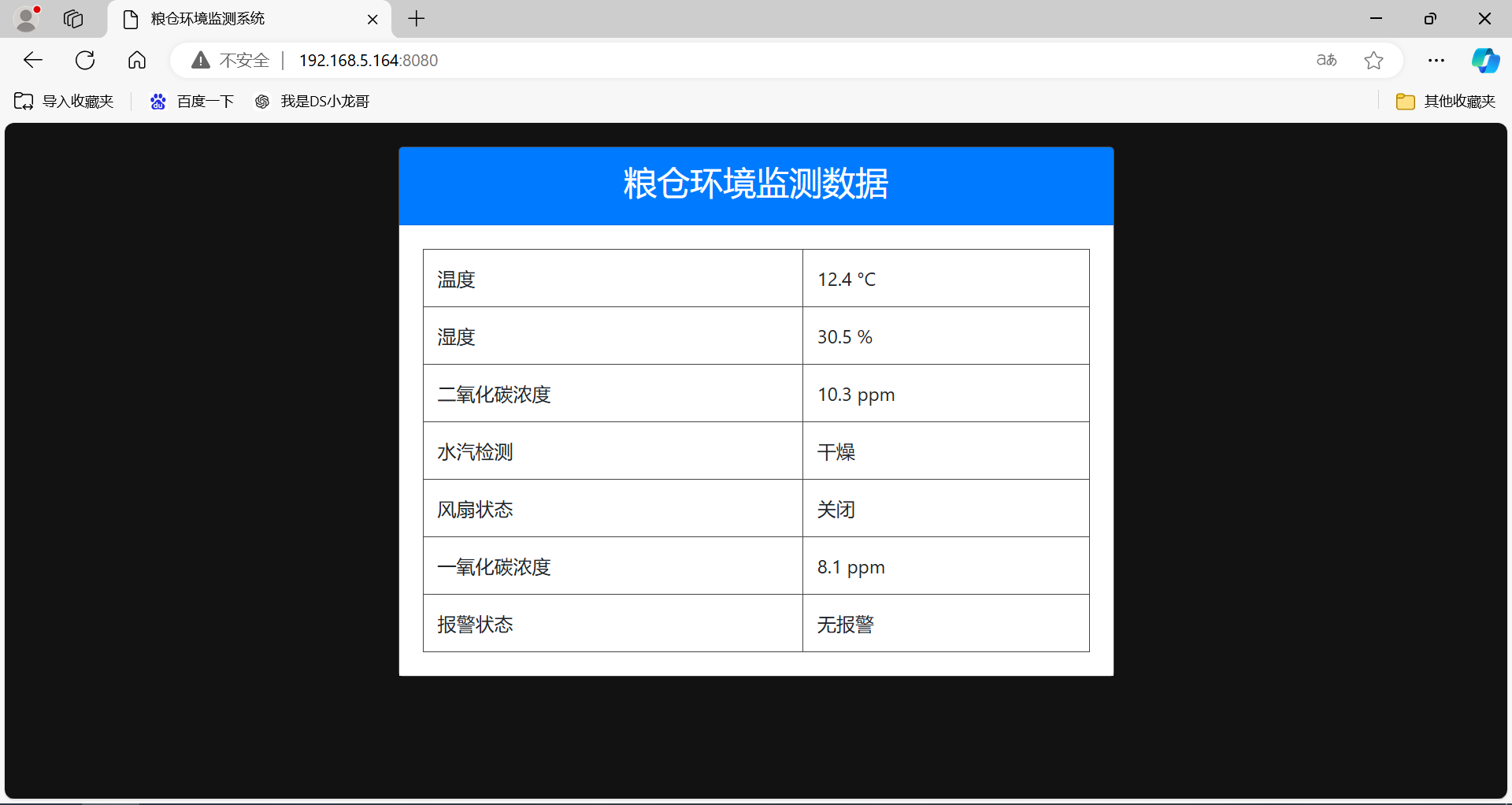
Task: Select the temperature value 12.4 °C
Action: (847, 280)
